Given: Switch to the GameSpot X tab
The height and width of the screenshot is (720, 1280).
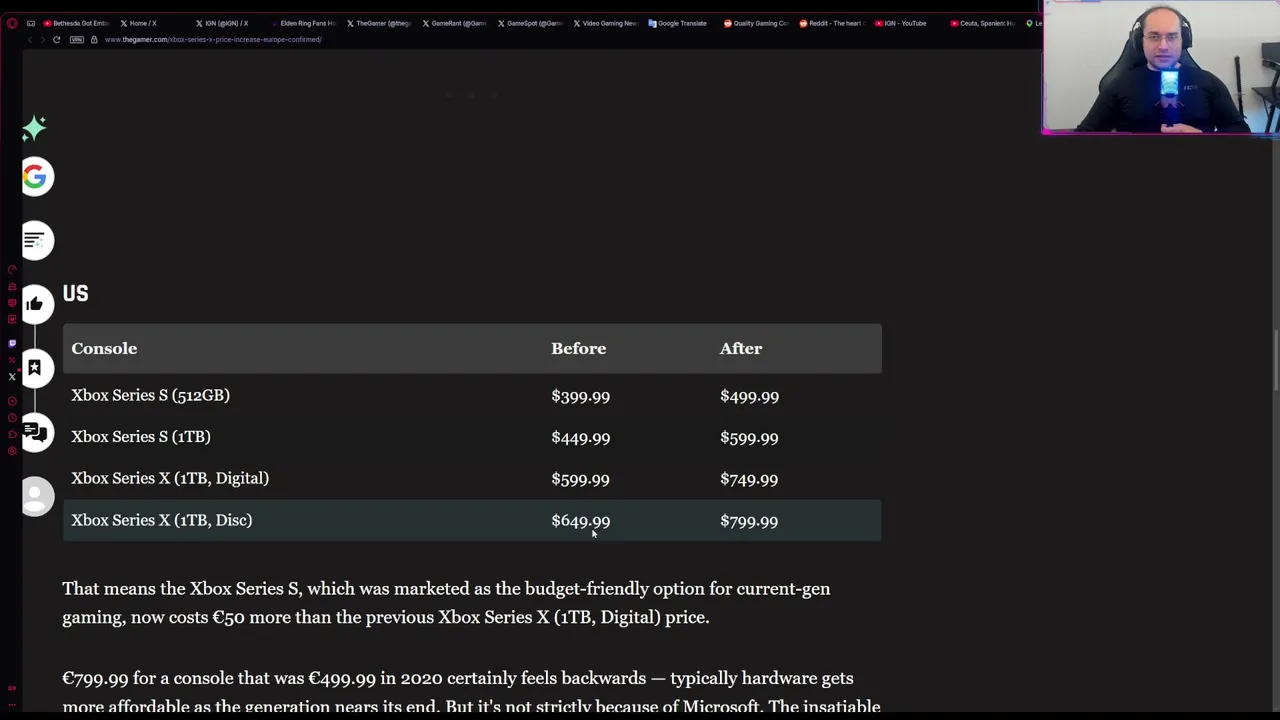Looking at the screenshot, I should click(x=530, y=23).
